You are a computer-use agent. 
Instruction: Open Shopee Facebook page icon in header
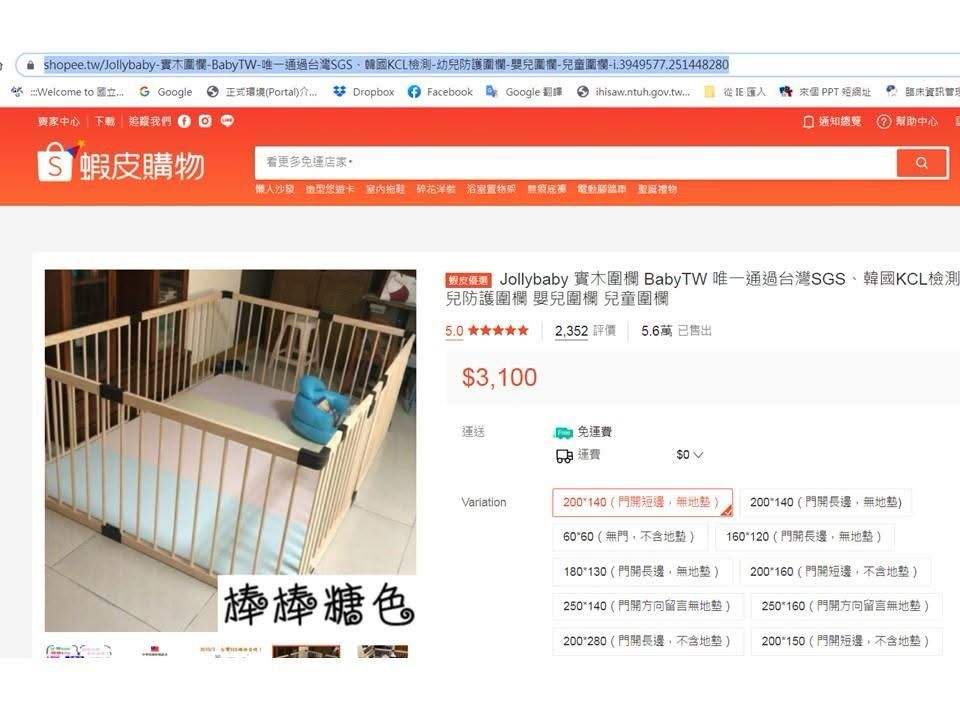pyautogui.click(x=184, y=121)
